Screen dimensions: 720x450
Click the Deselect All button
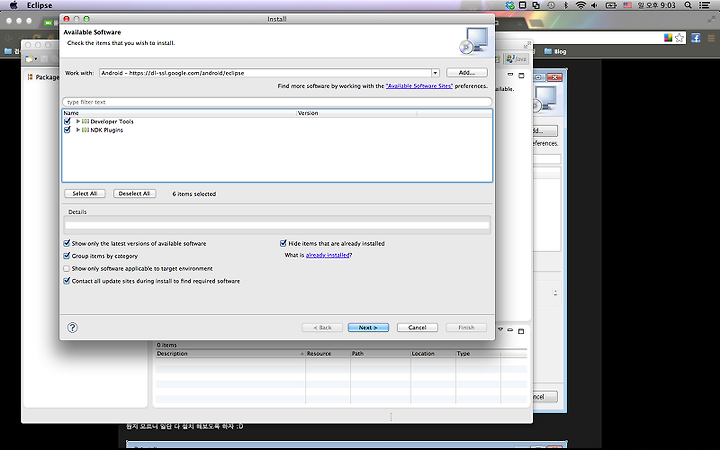(x=135, y=194)
